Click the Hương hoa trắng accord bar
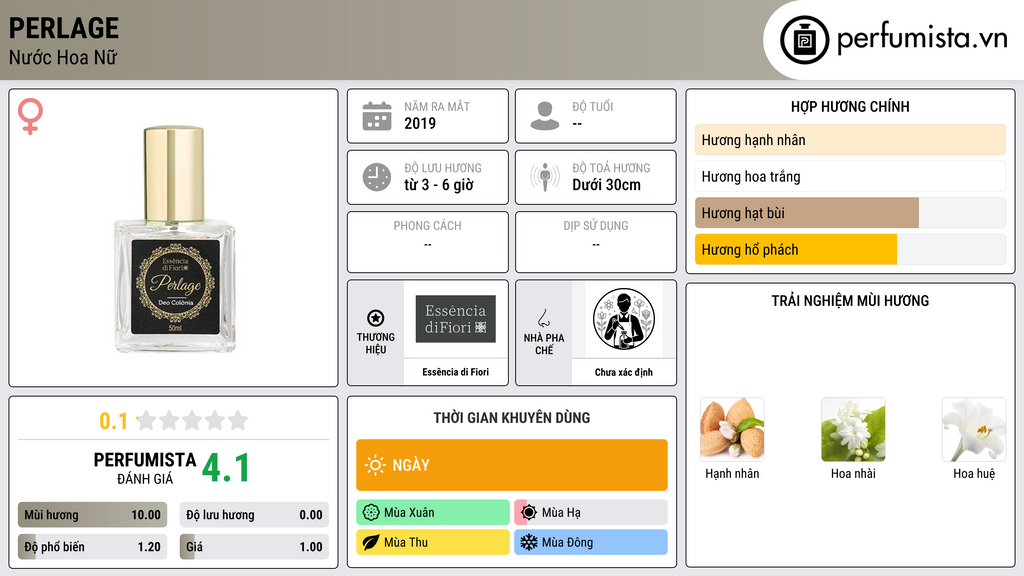This screenshot has width=1024, height=576. tap(850, 176)
